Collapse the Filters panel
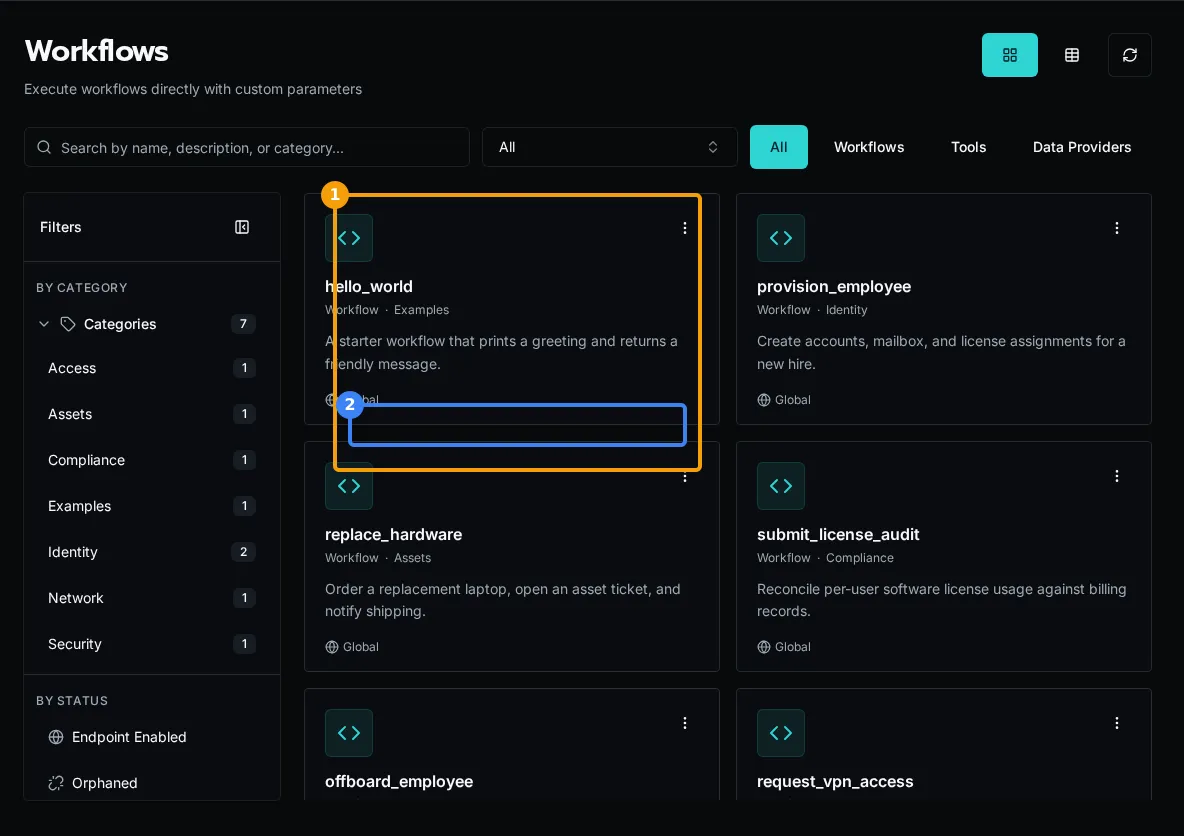This screenshot has width=1184, height=836. [x=242, y=227]
